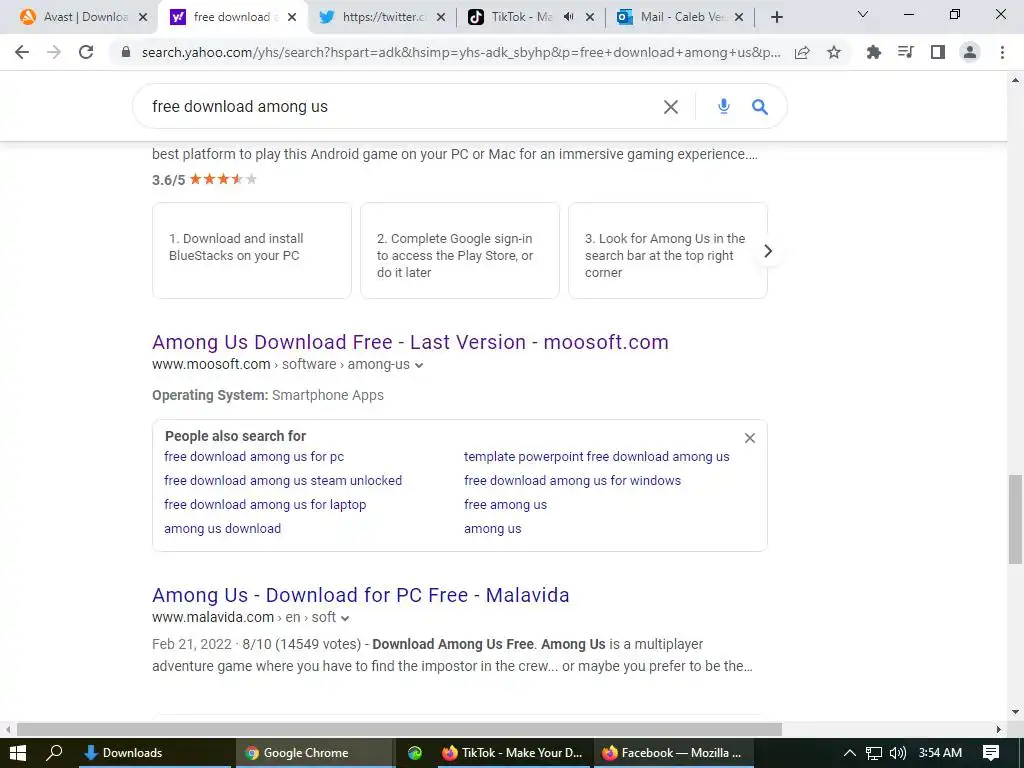Open the Extensions puzzle icon
Image resolution: width=1024 pixels, height=768 pixels.
click(x=873, y=52)
